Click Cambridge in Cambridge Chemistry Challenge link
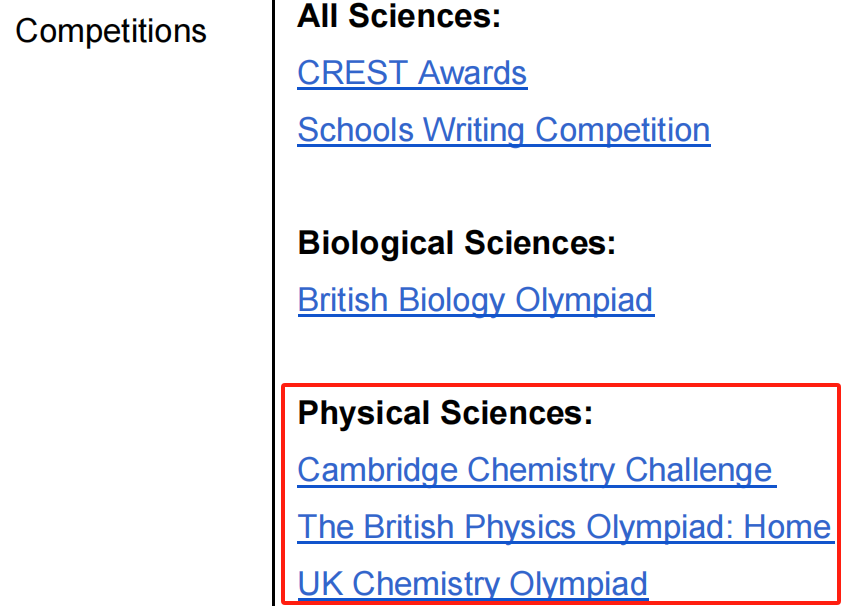857x606 pixels. (x=378, y=470)
